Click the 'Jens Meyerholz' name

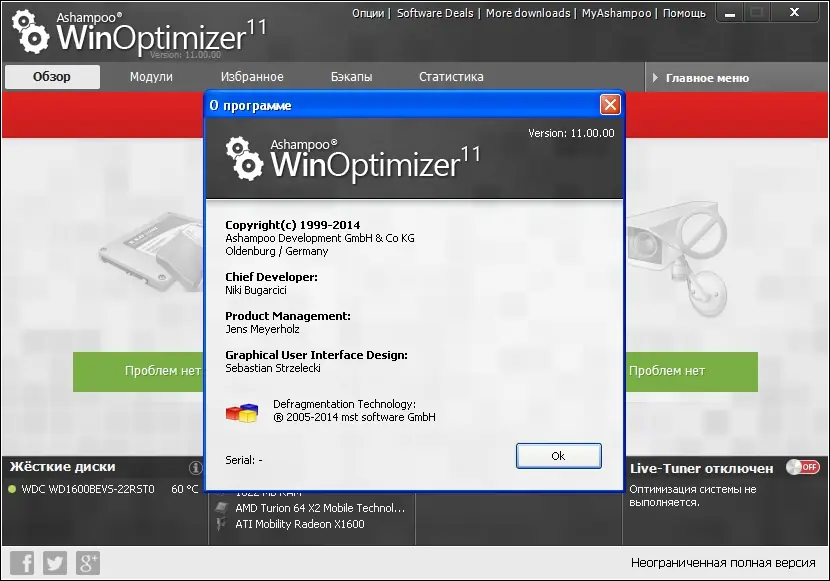pyautogui.click(x=263, y=329)
